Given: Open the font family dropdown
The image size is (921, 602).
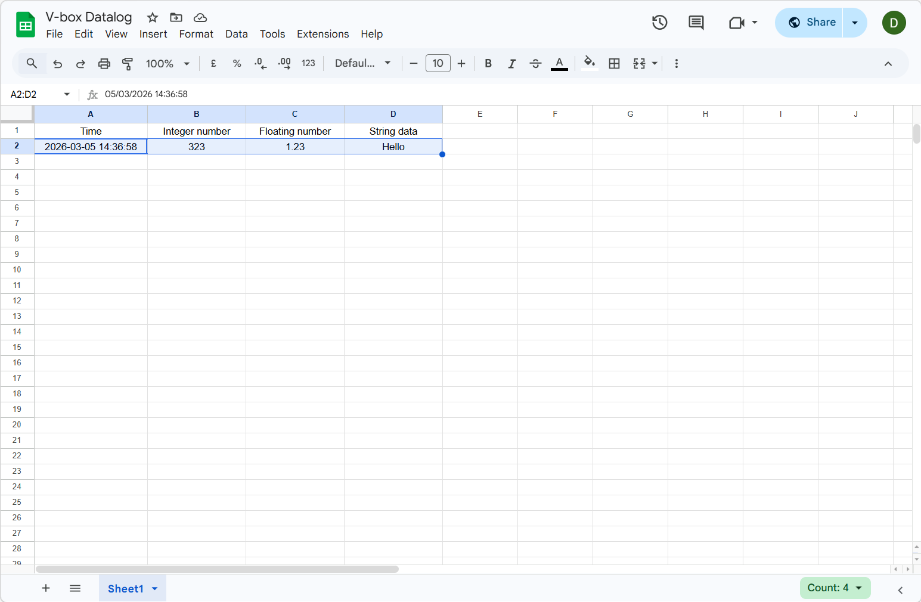Looking at the screenshot, I should pyautogui.click(x=363, y=63).
